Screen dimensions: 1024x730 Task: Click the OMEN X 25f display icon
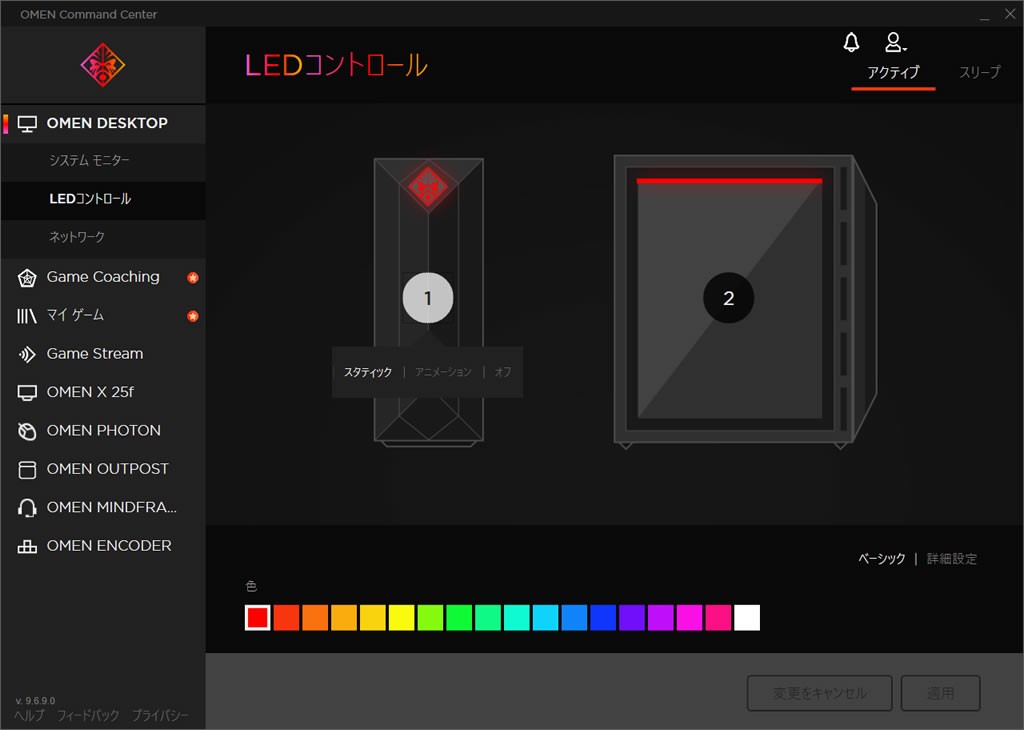coord(27,392)
